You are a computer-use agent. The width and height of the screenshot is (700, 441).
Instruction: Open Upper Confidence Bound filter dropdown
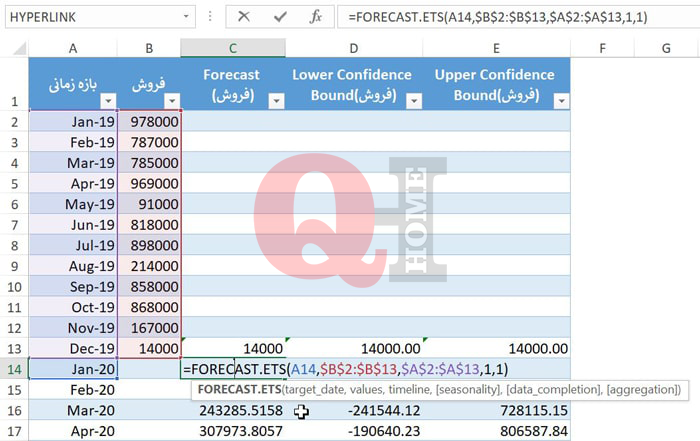[560, 100]
